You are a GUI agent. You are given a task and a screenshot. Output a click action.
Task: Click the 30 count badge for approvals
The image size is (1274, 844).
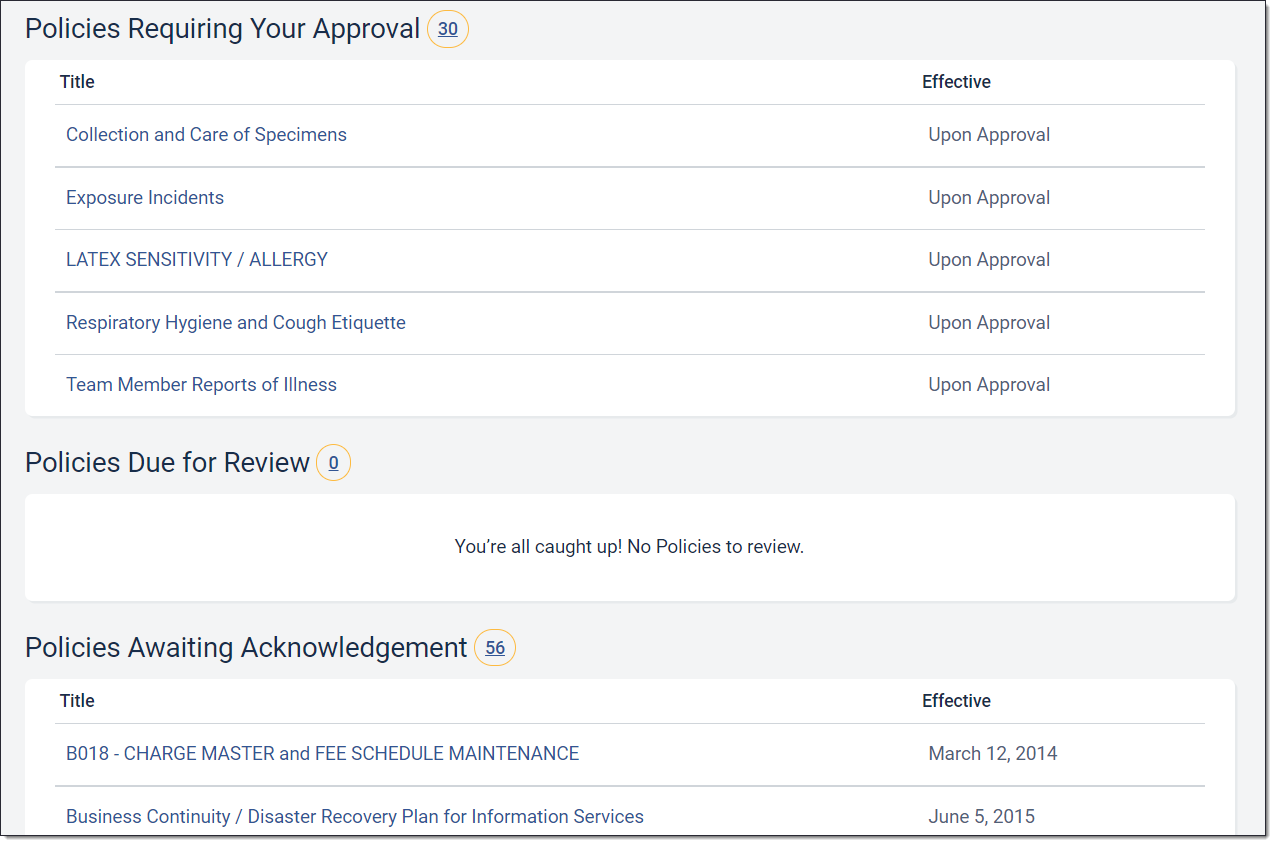[x=448, y=30]
